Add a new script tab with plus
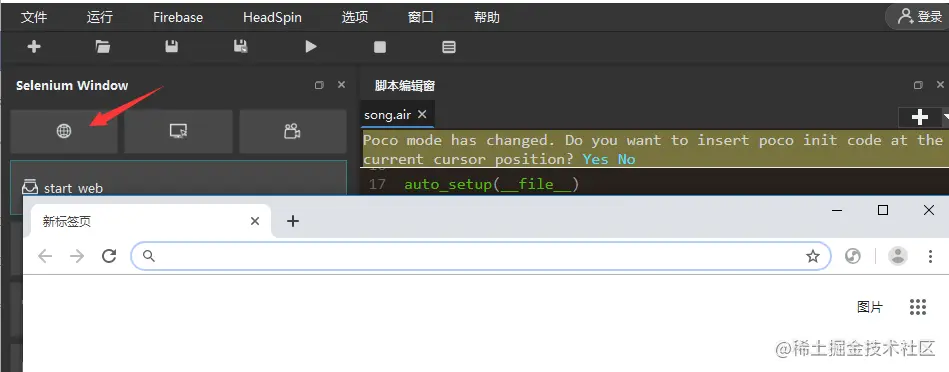The image size is (949, 372). 919,117
